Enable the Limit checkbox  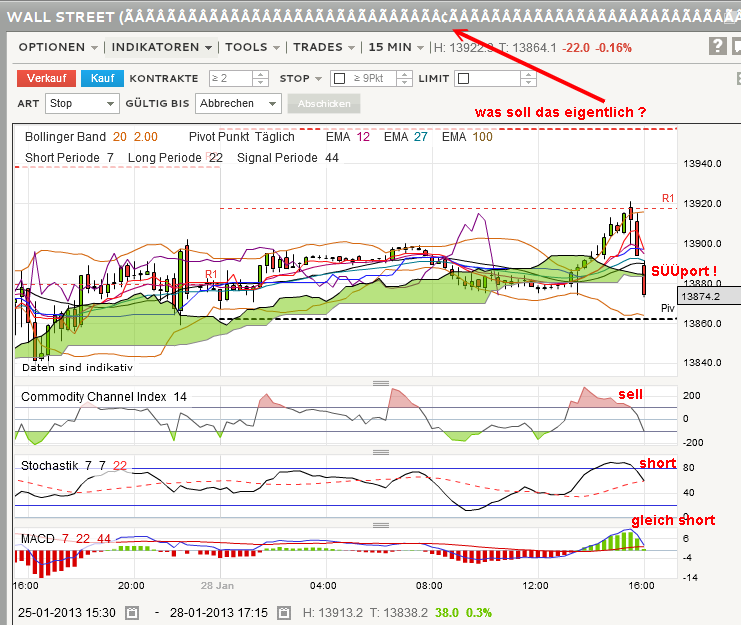(x=464, y=78)
